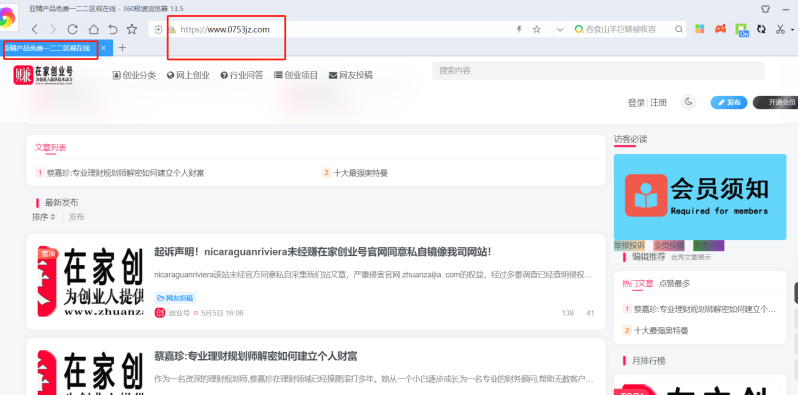Viewport: 798px width, 395px height.
Task: Open the red game controller extension icon
Action: 720,29
